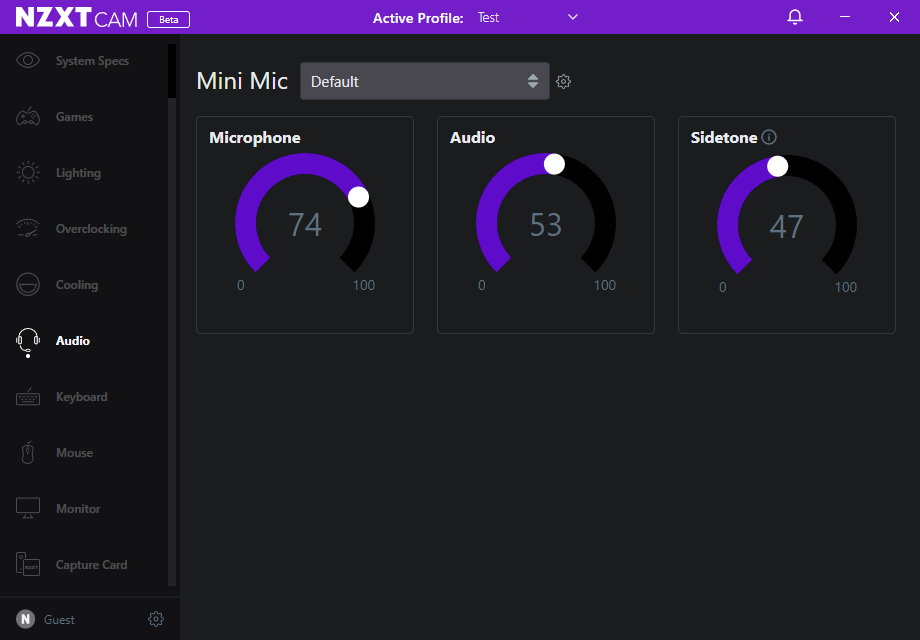
Task: Open the notifications bell icon
Action: point(795,17)
